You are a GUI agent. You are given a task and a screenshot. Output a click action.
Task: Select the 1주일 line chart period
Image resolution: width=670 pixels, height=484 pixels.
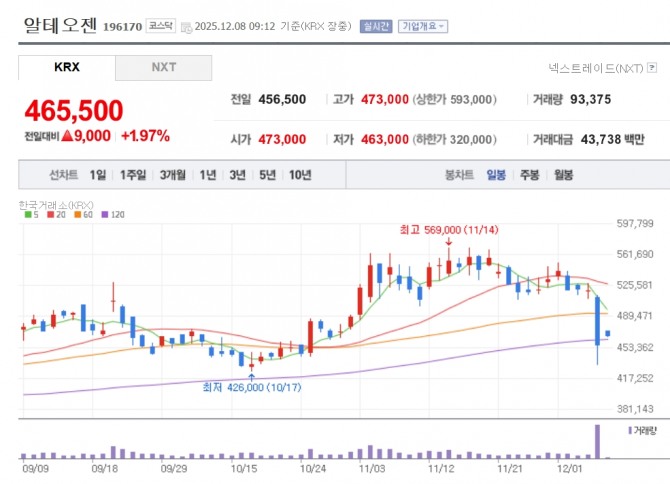click(133, 175)
